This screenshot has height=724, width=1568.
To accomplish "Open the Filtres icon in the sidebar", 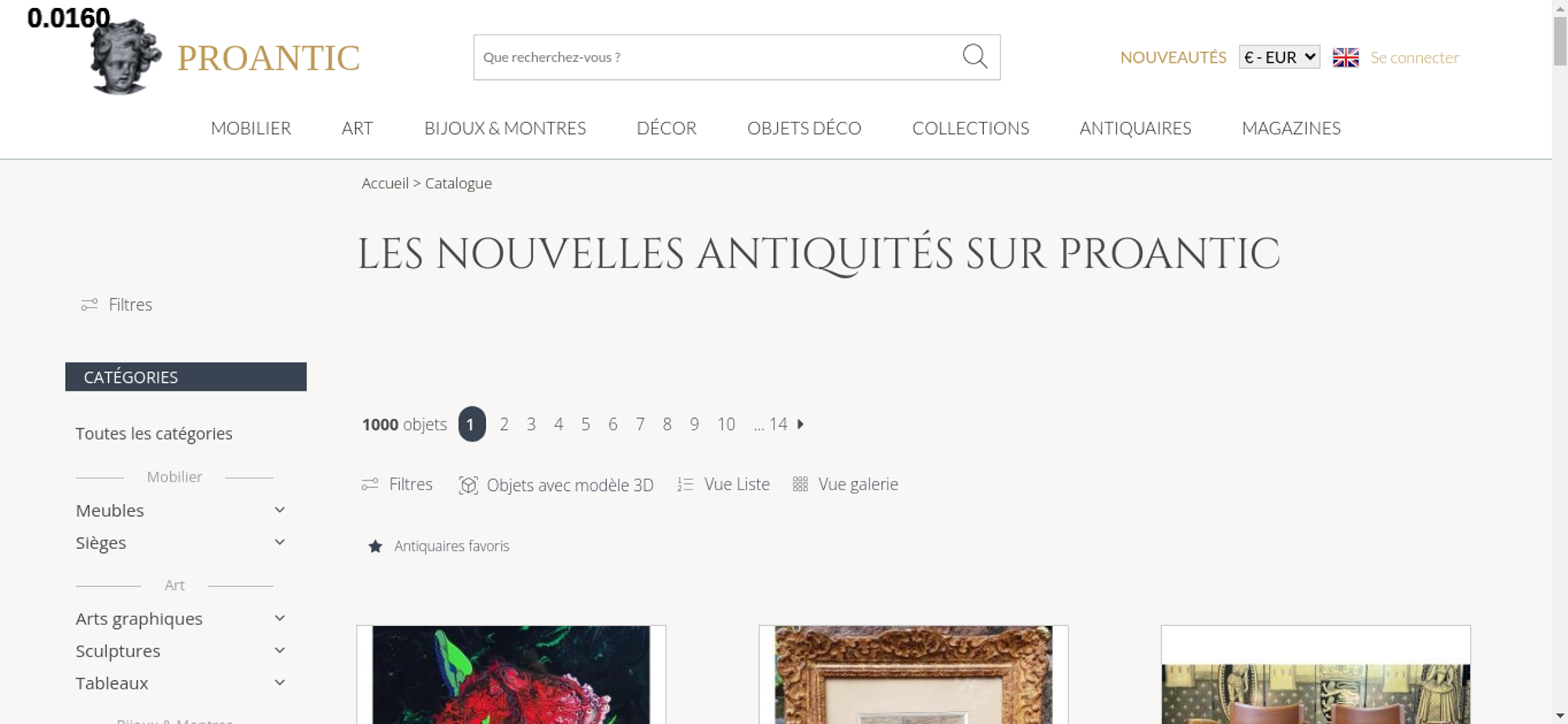I will pyautogui.click(x=89, y=304).
